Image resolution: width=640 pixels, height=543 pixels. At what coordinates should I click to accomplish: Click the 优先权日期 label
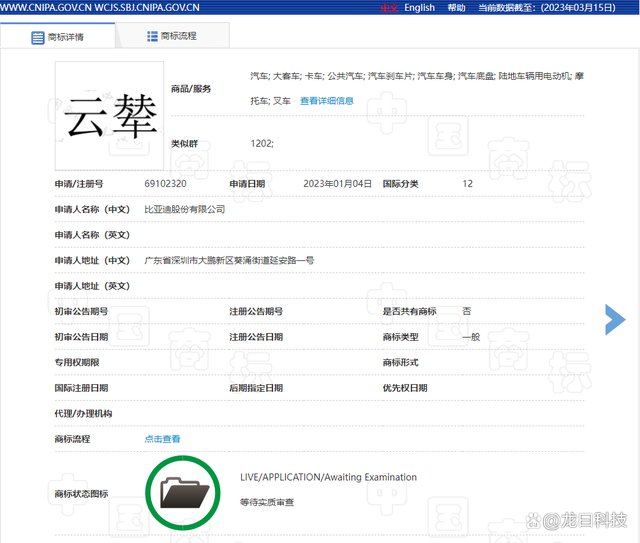(404, 388)
